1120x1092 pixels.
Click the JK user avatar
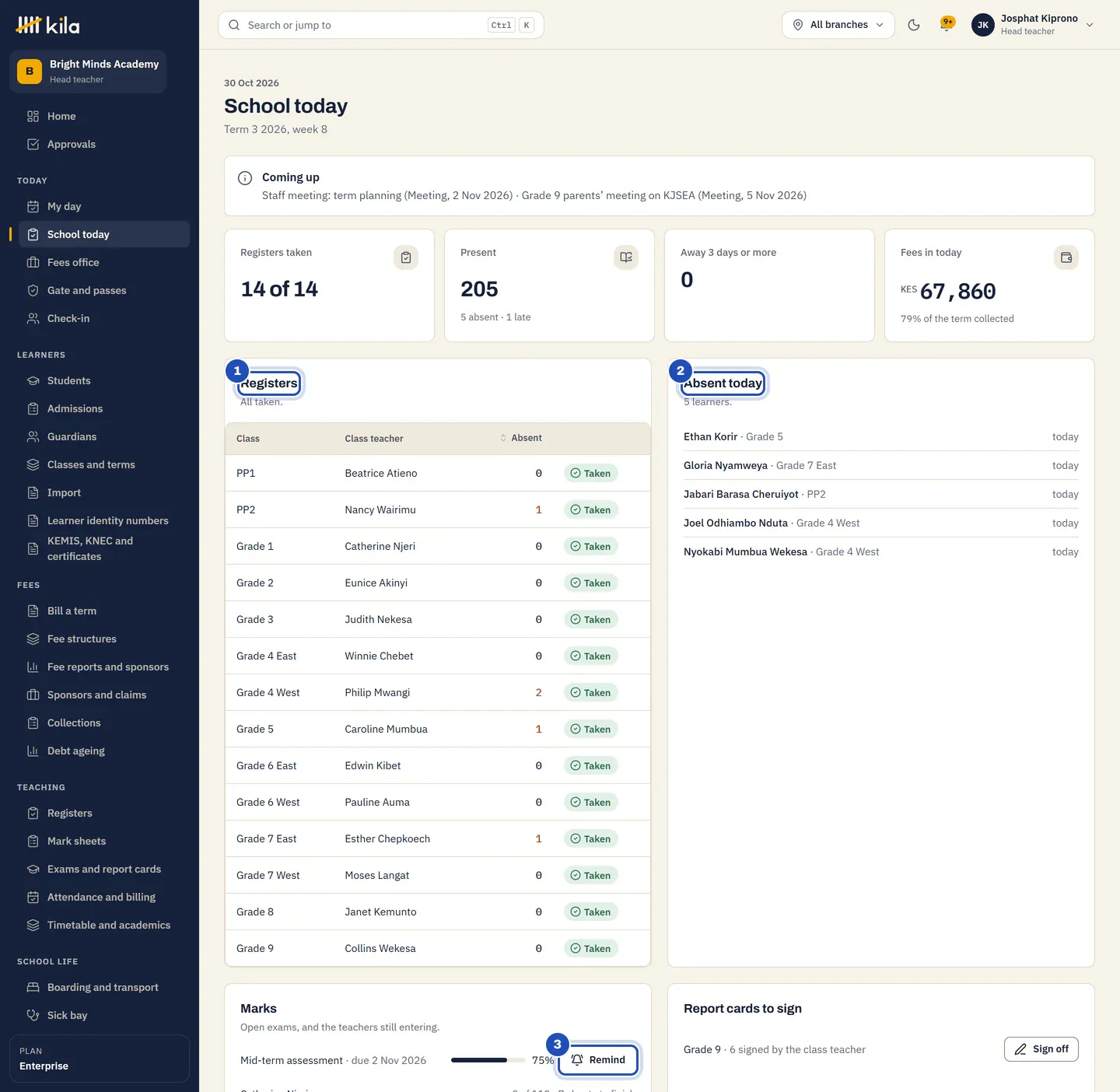983,25
